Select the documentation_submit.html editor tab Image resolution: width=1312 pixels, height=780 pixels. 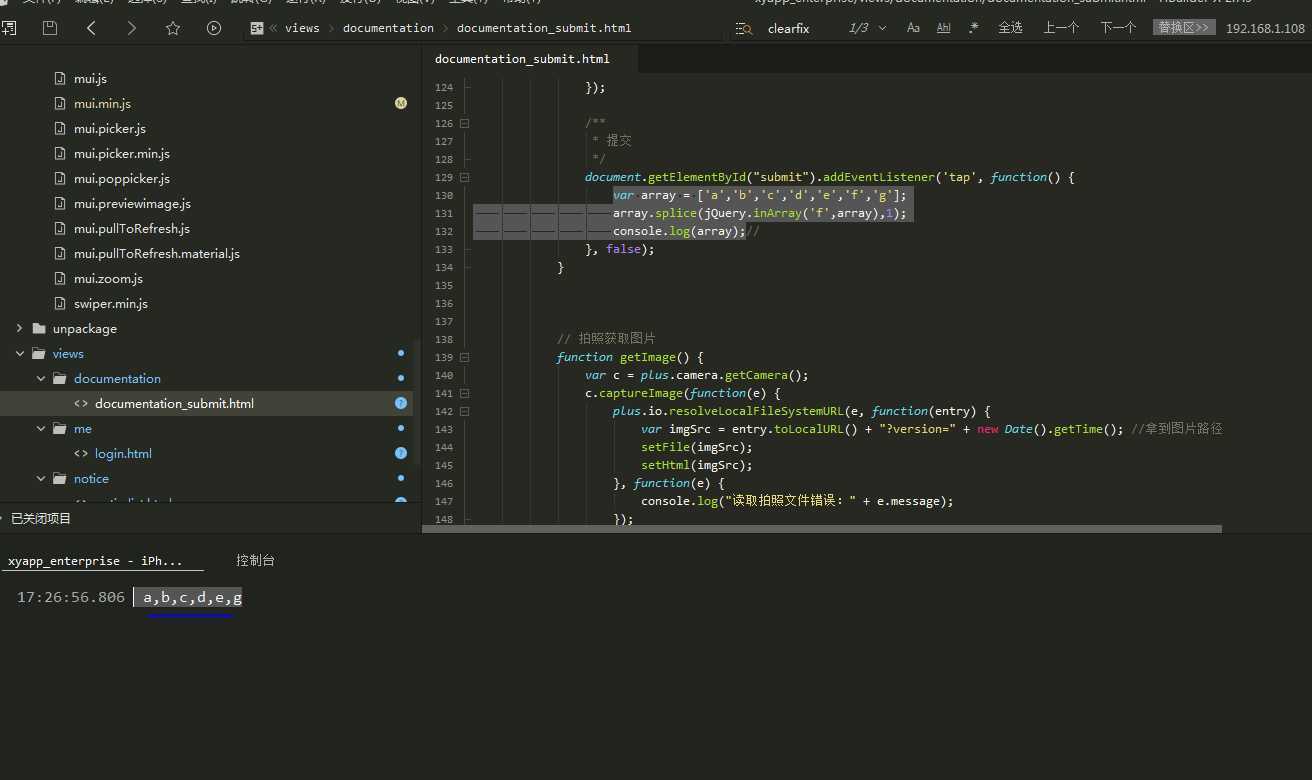tap(522, 59)
